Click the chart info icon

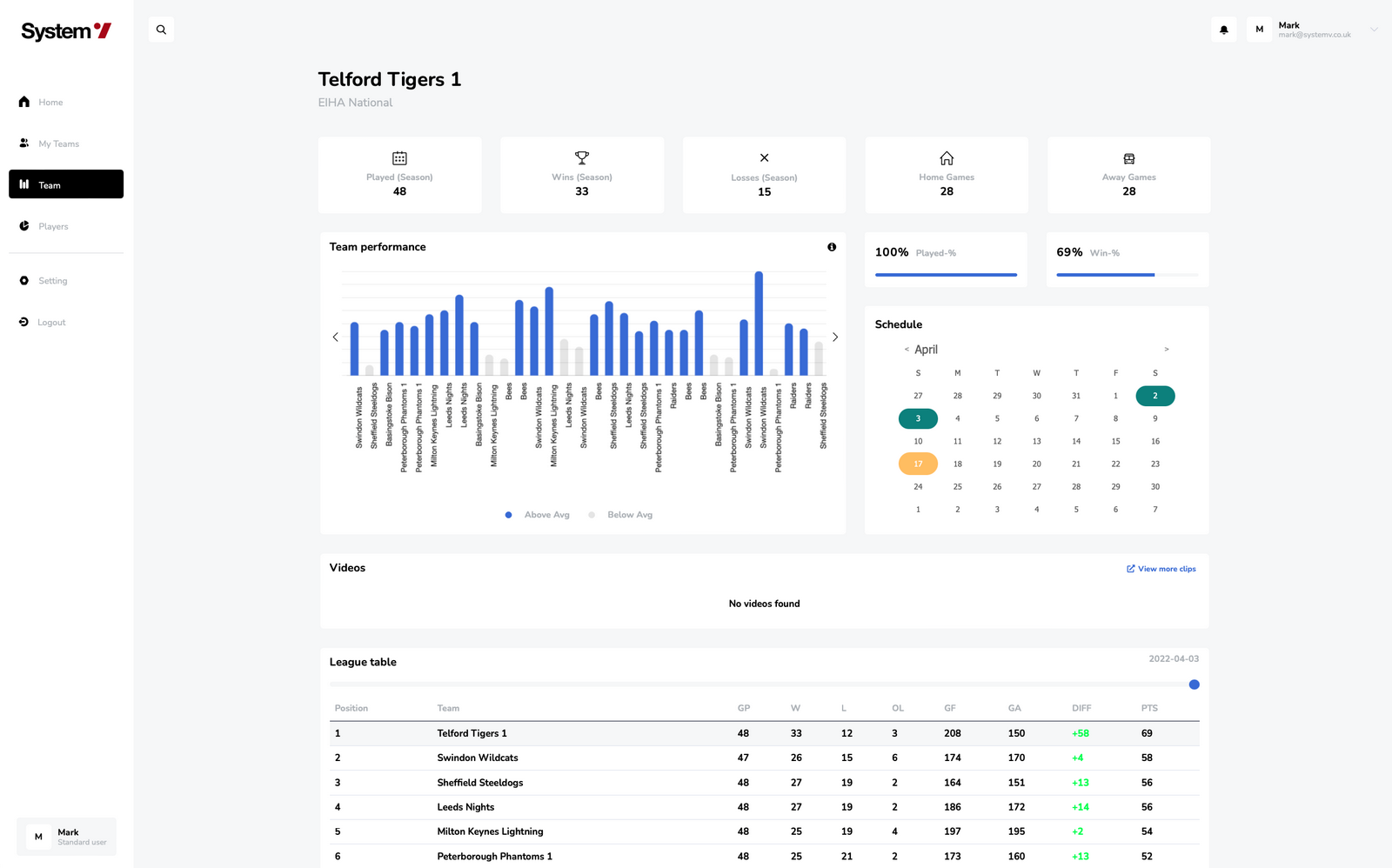click(832, 247)
